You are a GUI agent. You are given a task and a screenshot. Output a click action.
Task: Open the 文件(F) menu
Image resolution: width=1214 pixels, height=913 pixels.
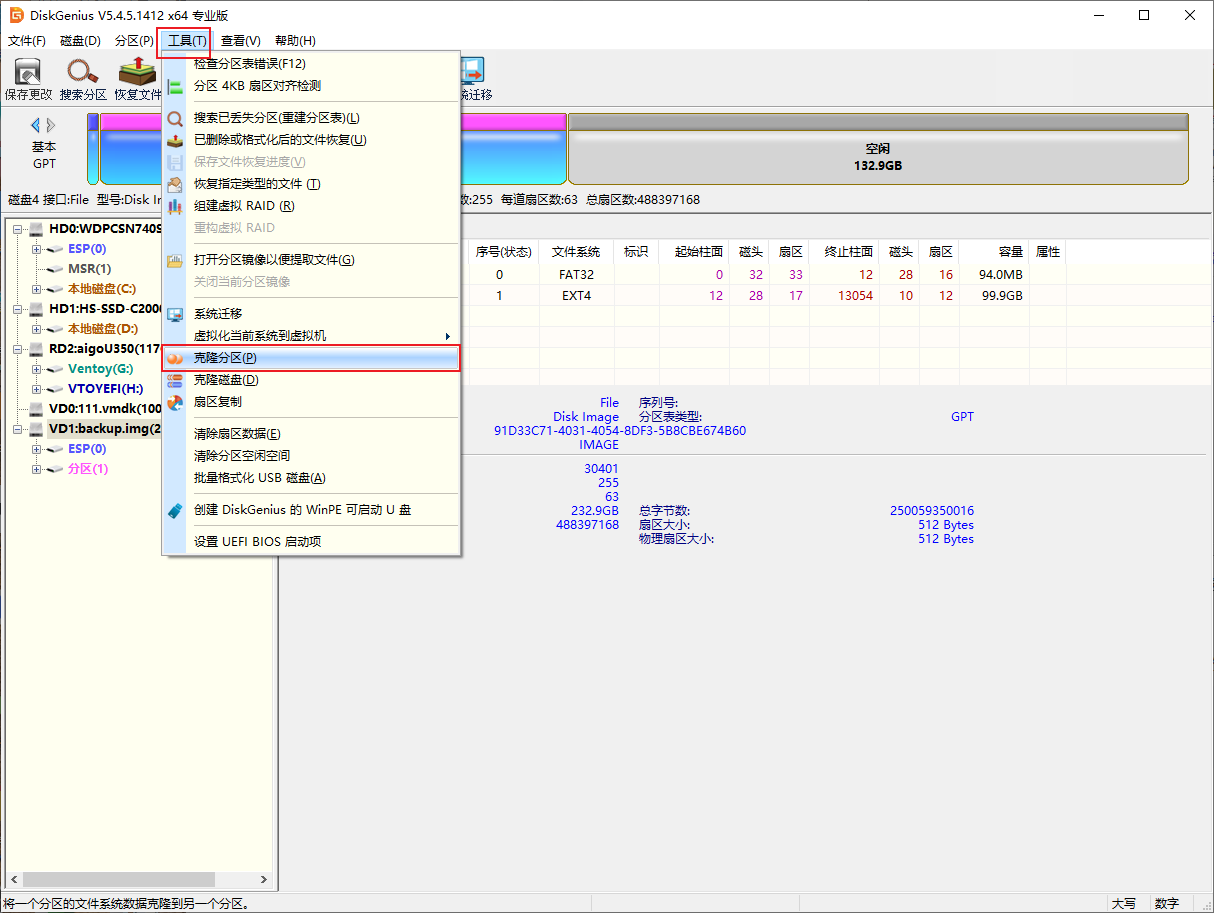(x=27, y=41)
